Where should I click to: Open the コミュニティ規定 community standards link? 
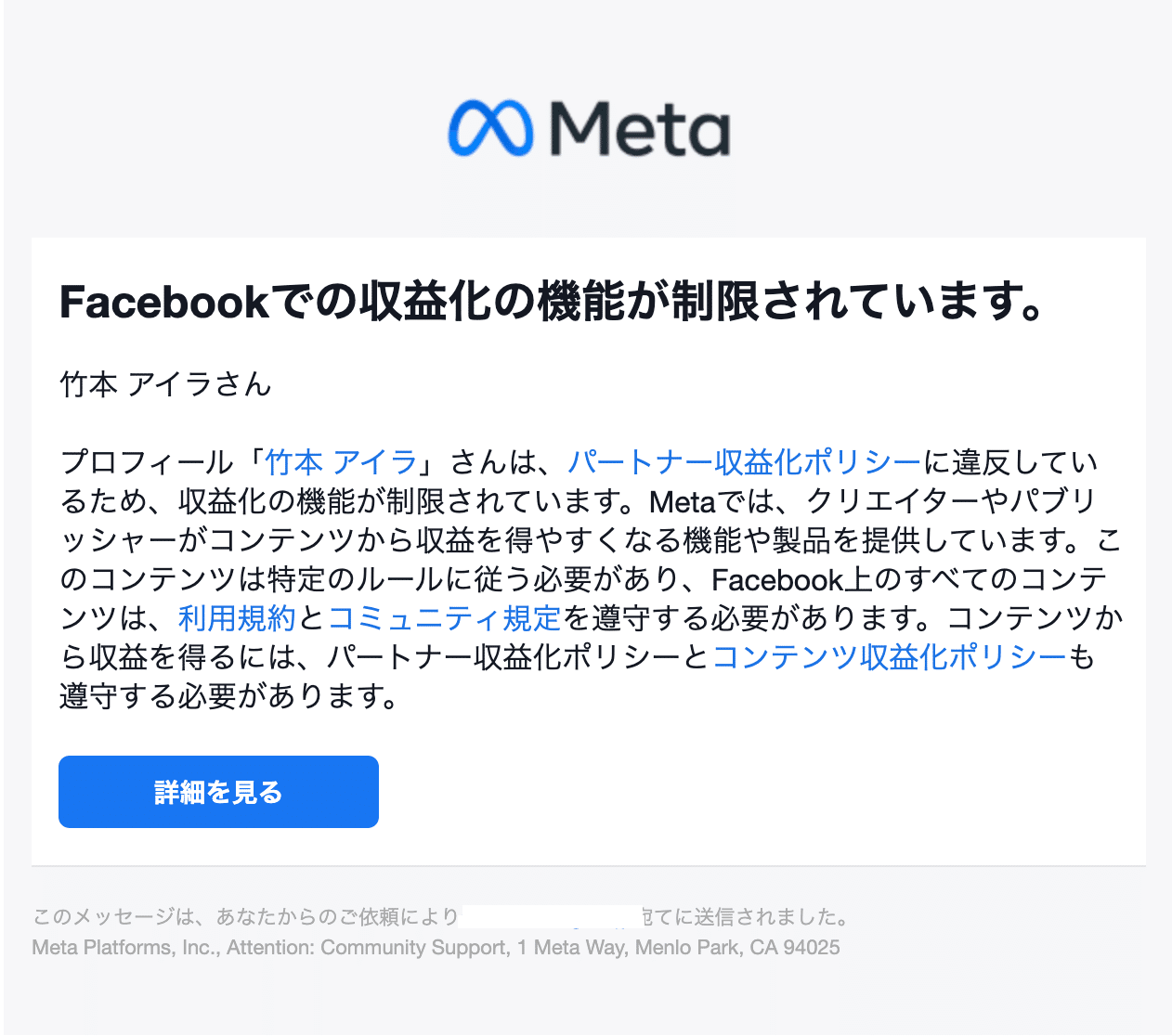click(444, 617)
